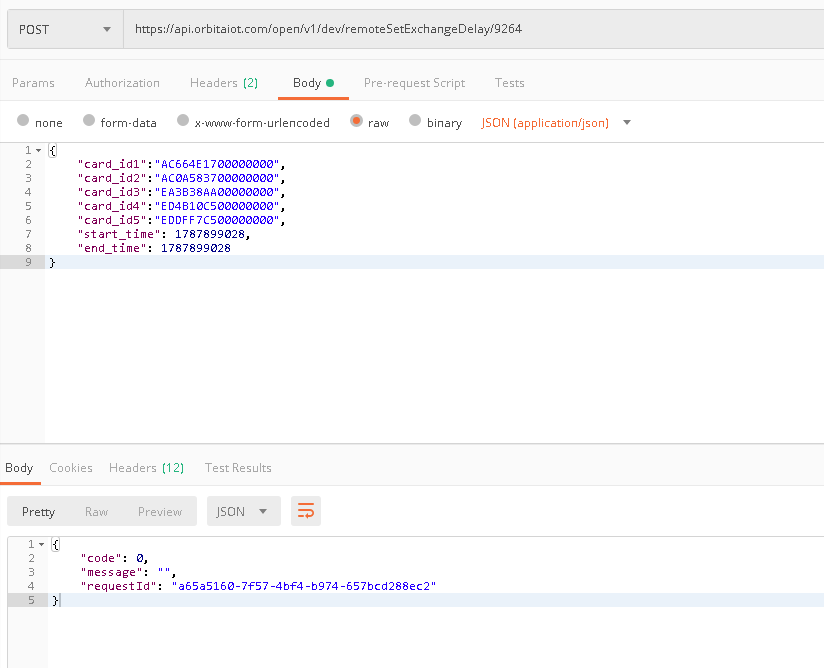824x668 pixels.
Task: Click the start_time value 1787899028
Action: click(210, 234)
